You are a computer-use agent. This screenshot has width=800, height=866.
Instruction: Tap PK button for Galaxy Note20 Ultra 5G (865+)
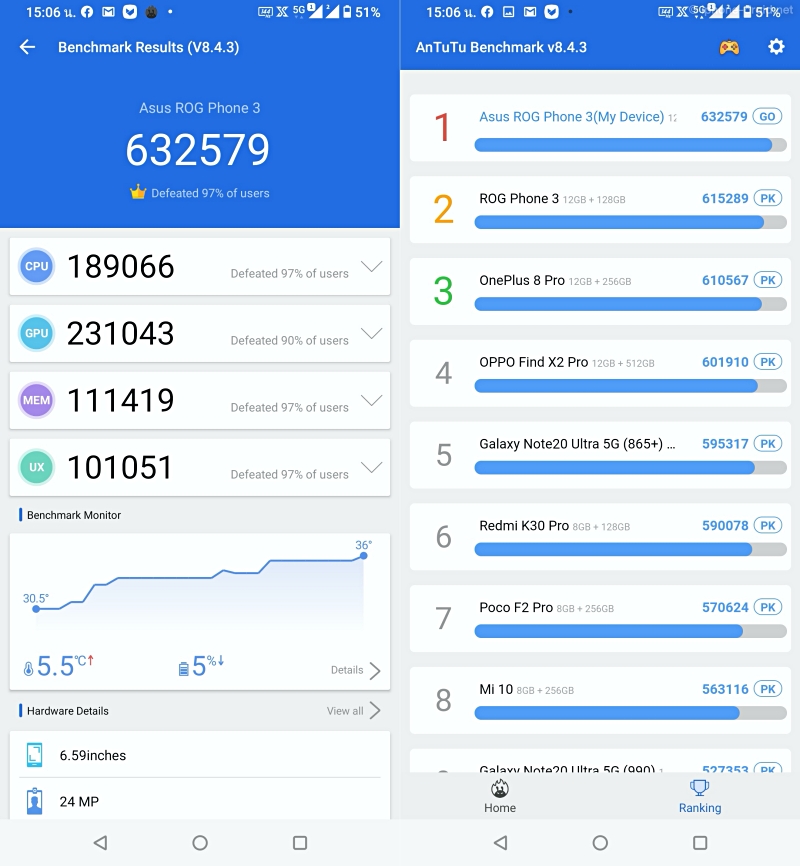click(x=768, y=443)
